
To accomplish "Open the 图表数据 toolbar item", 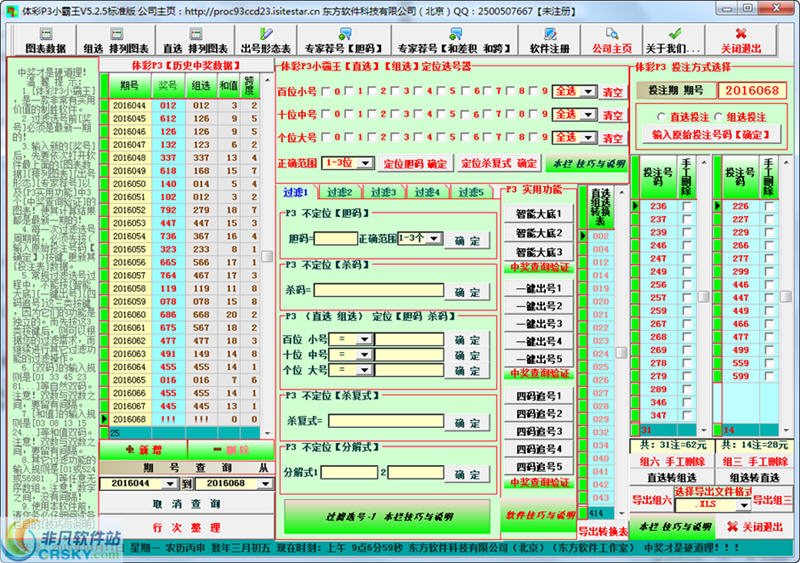I will click(x=45, y=40).
